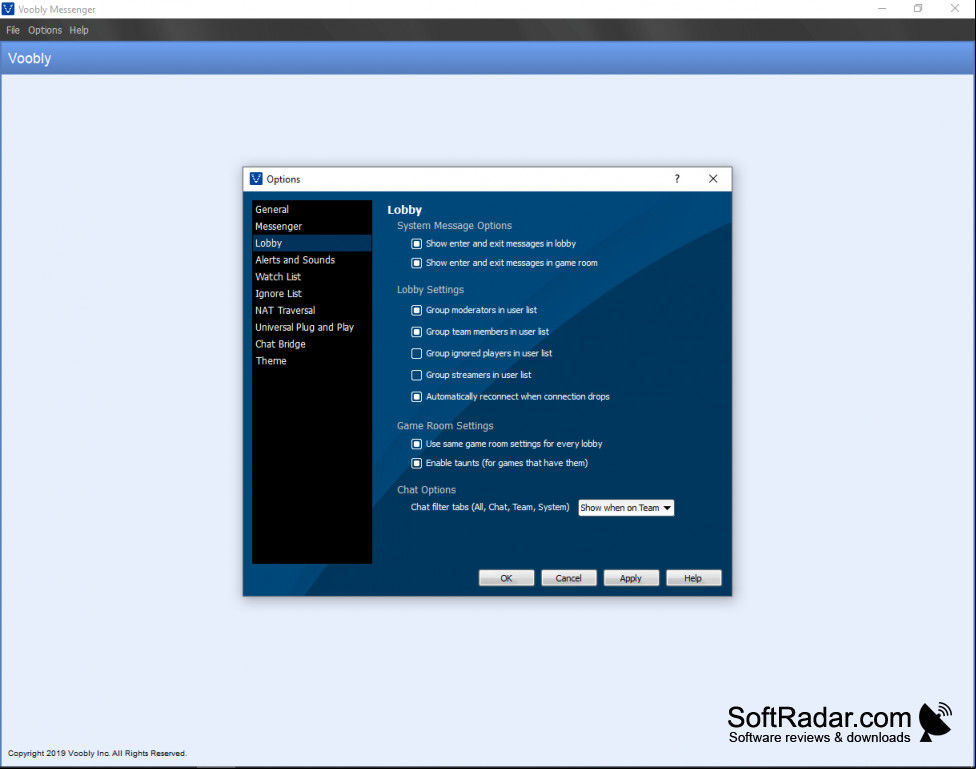The image size is (976, 769).
Task: Open the Help menu in the menu bar
Action: pyautogui.click(x=79, y=30)
